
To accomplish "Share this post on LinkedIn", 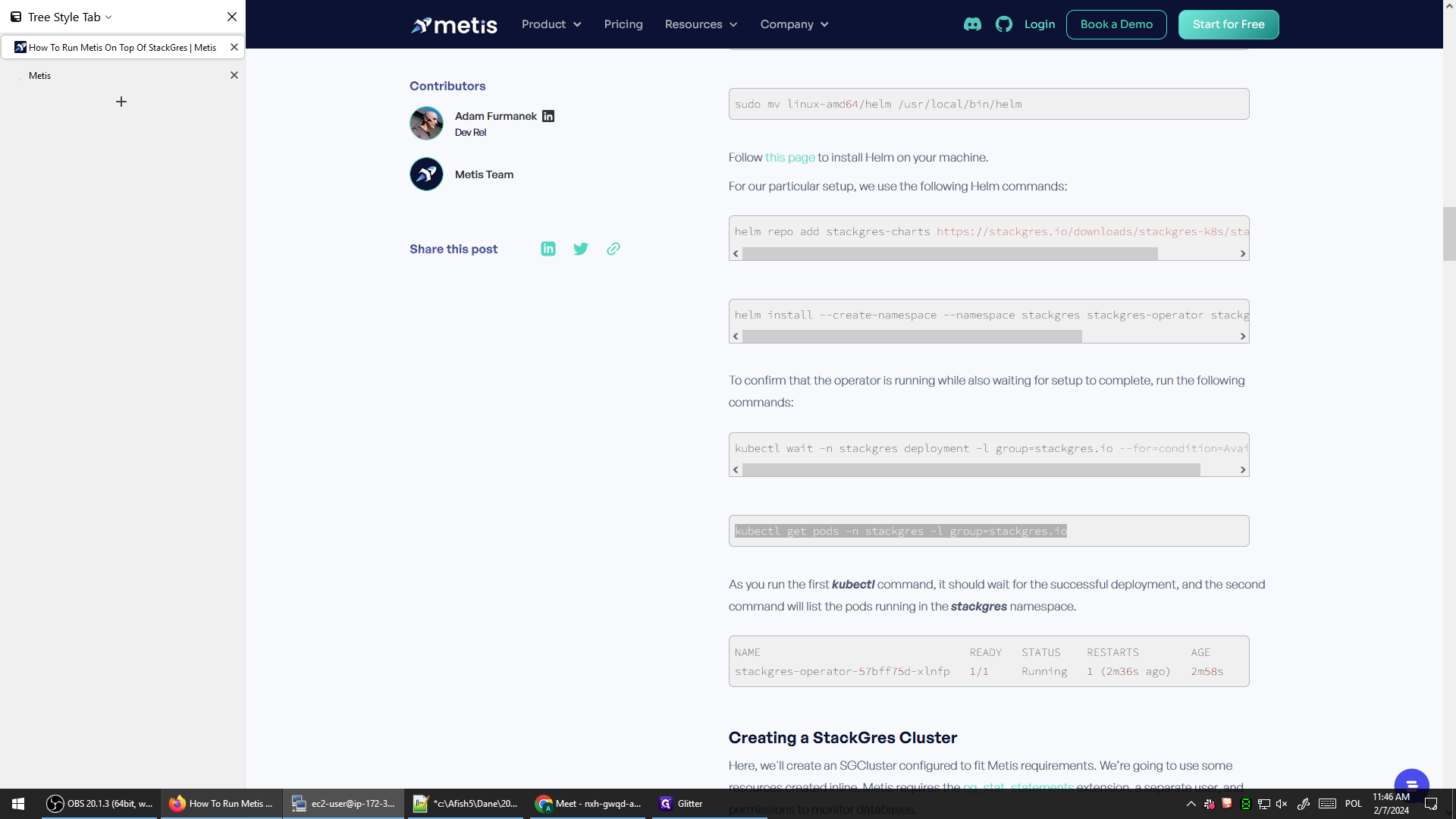I will coord(548,249).
